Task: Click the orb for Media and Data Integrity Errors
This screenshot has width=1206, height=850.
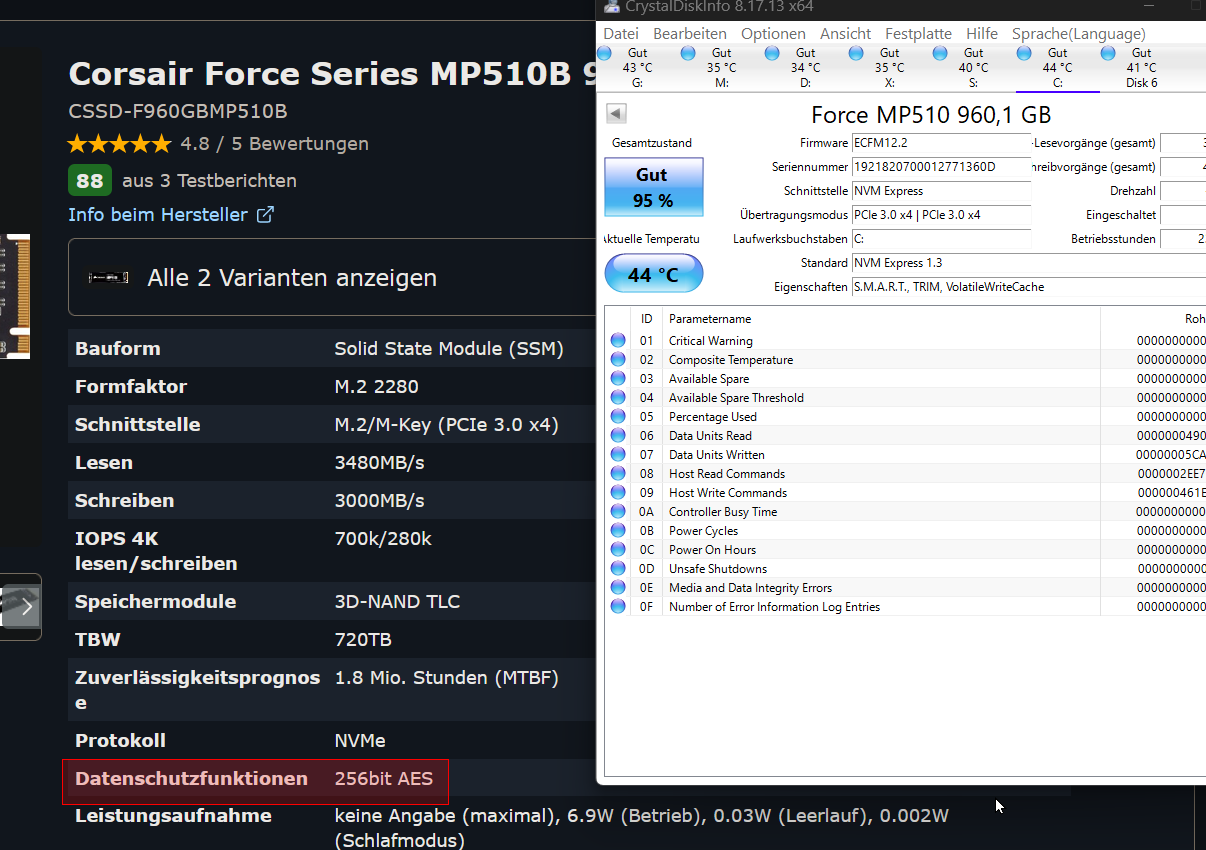Action: pyautogui.click(x=618, y=588)
